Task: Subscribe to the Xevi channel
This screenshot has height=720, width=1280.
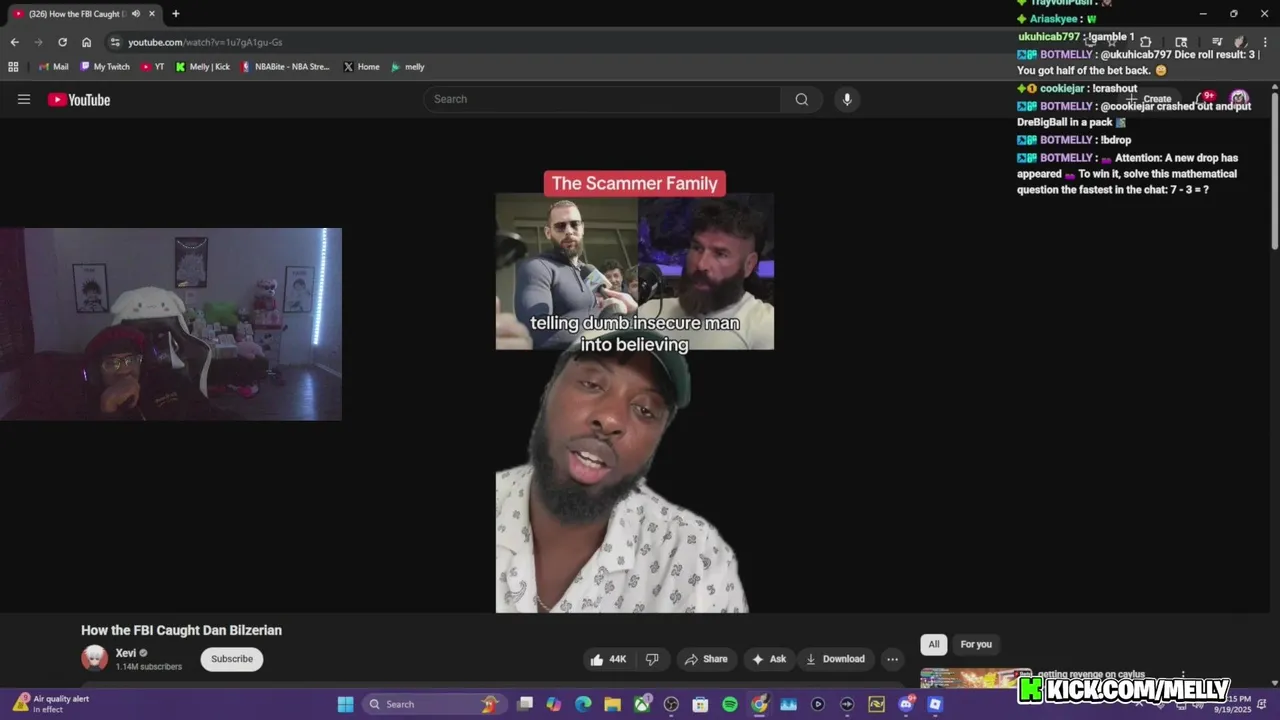Action: tap(232, 659)
